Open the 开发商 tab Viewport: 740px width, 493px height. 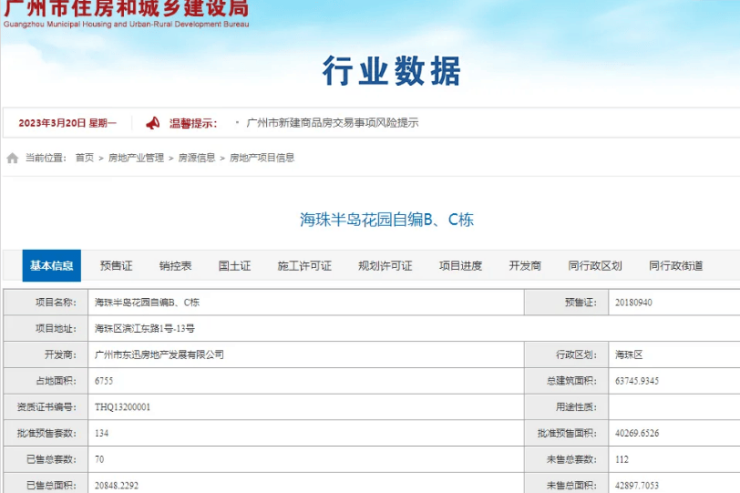click(x=525, y=266)
